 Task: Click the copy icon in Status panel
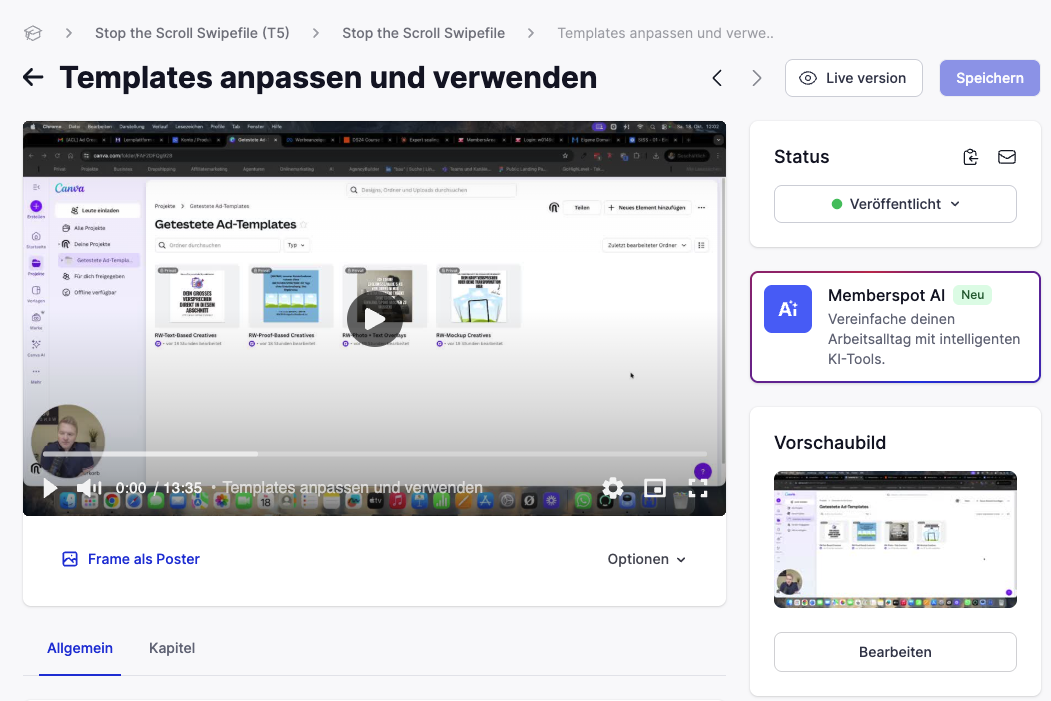coord(970,157)
